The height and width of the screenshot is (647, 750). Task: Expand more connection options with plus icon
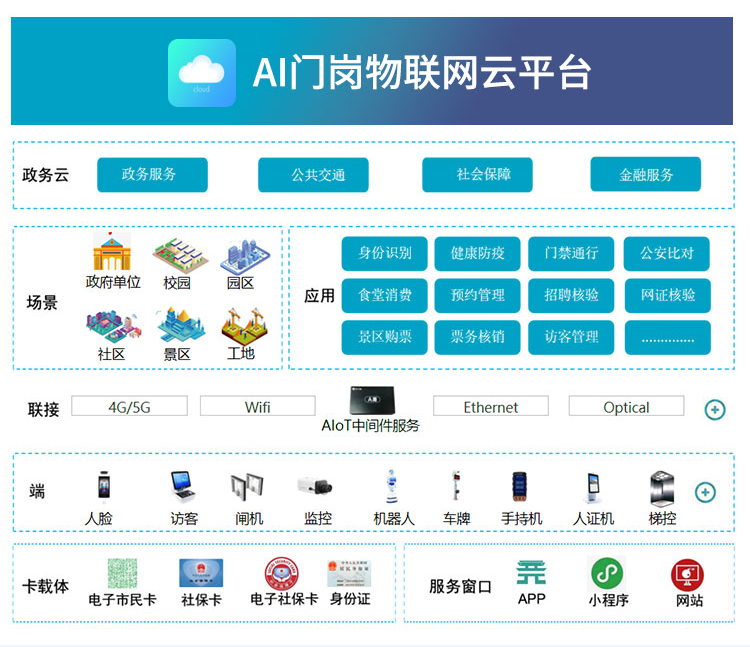pyautogui.click(x=714, y=409)
